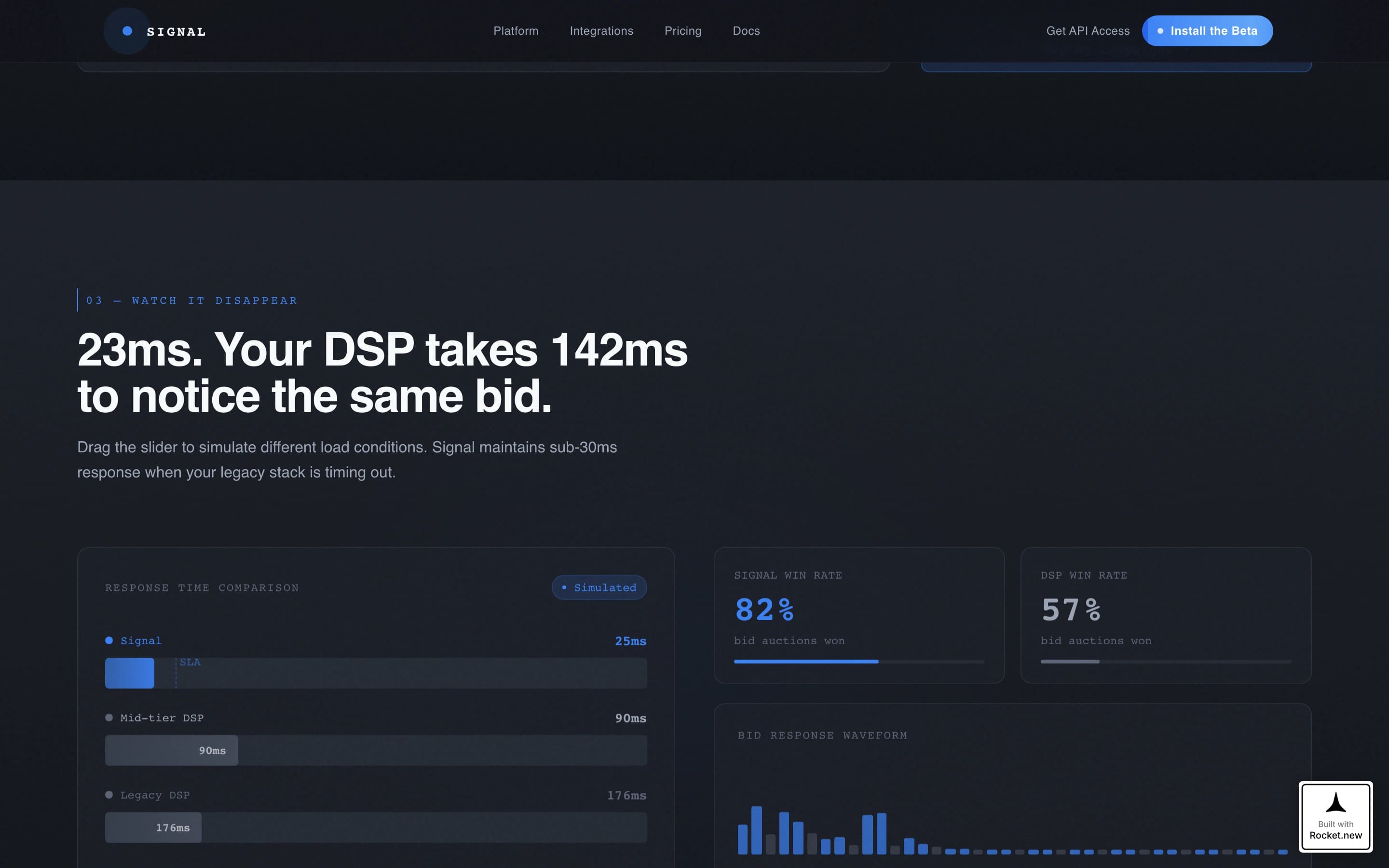Open the Docs nav link
Viewport: 1389px width, 868px height.
(x=746, y=31)
